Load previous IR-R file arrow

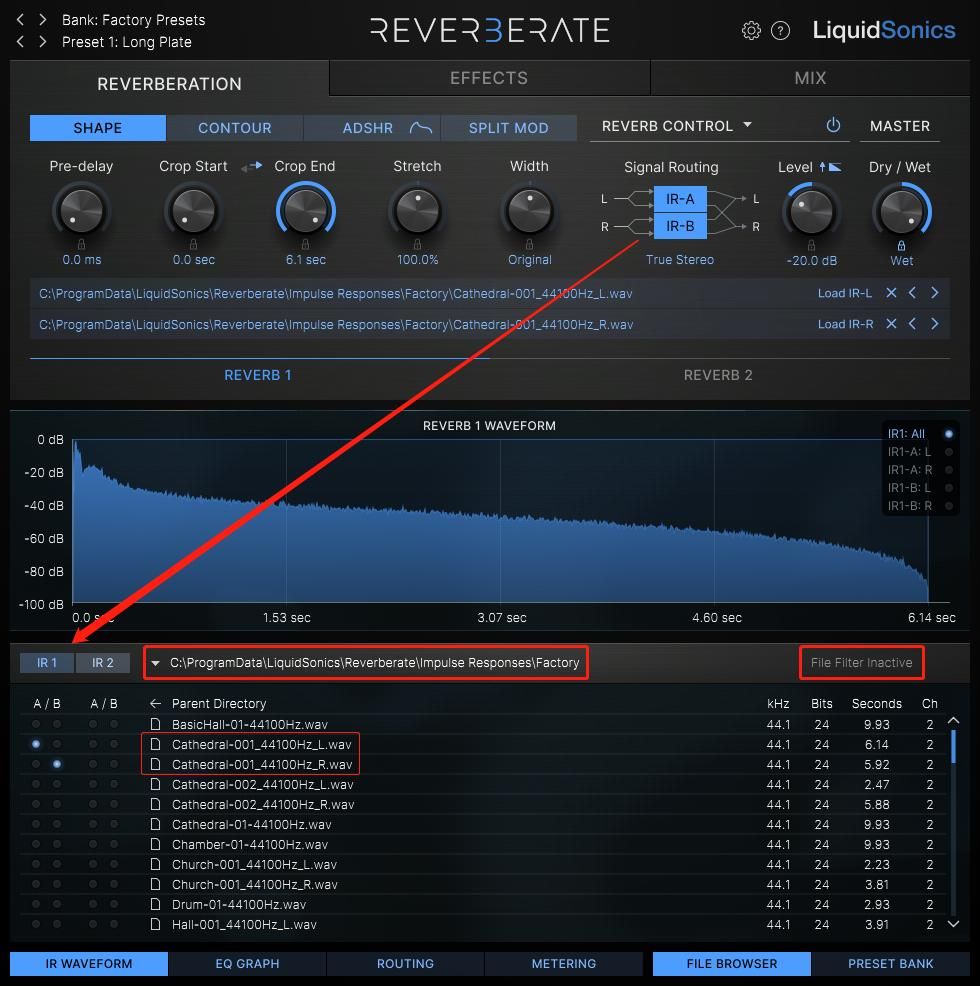[912, 323]
